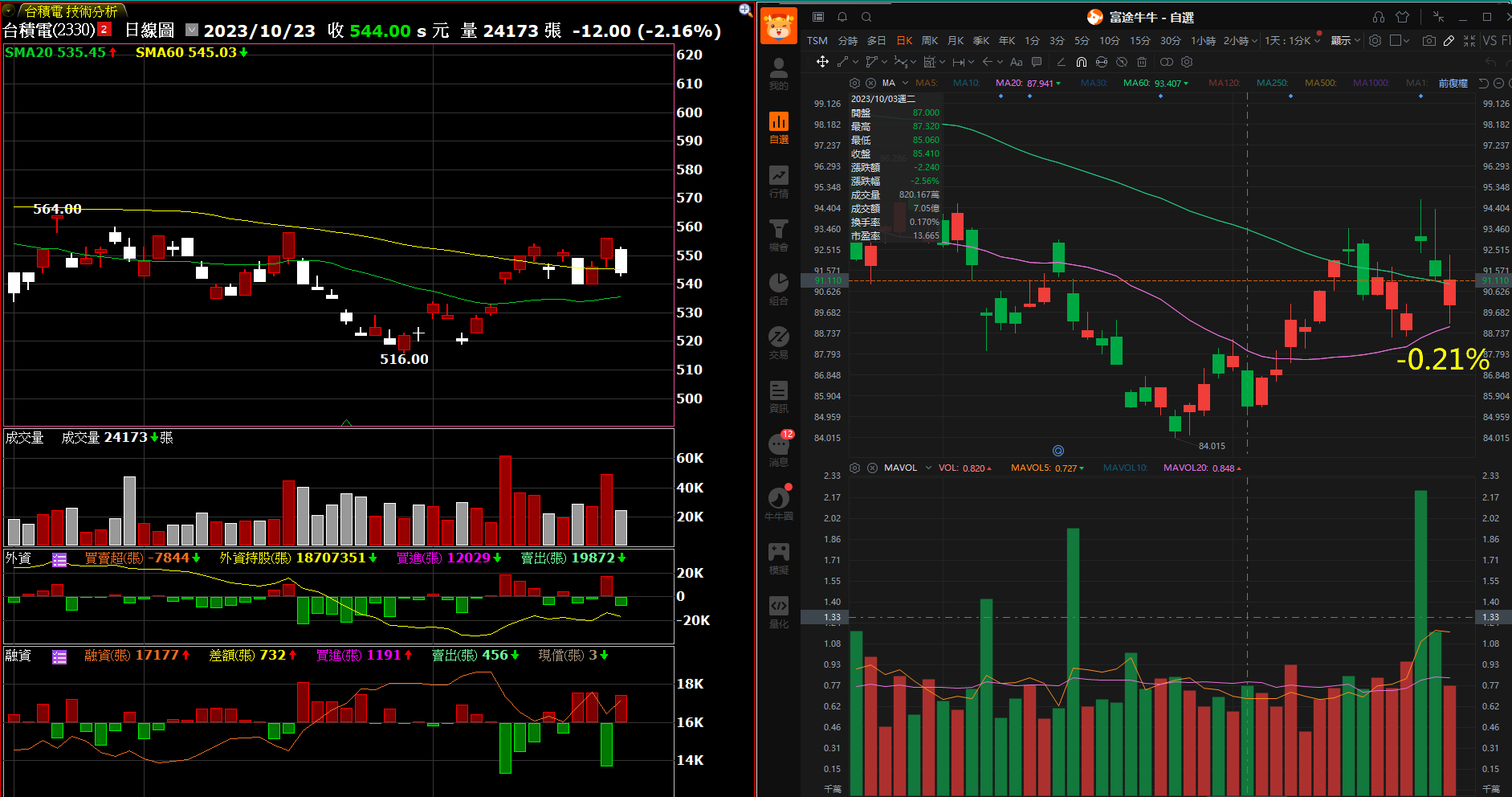Open the 自選 watchlist sidebar icon

779,127
